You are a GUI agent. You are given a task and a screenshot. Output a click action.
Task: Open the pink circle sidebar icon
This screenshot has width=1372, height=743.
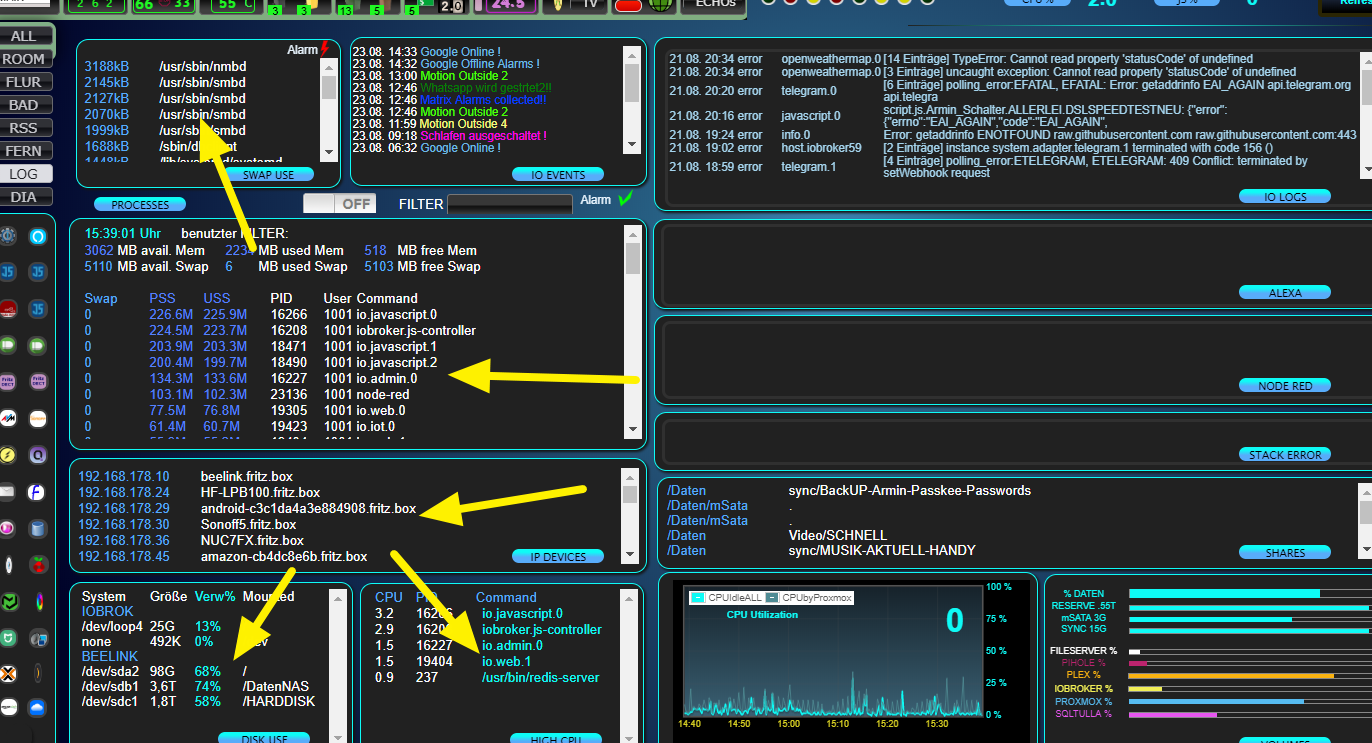(8, 528)
